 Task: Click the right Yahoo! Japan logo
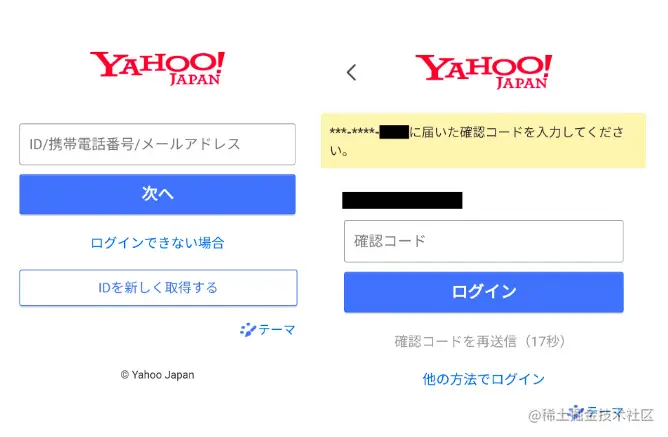[484, 72]
